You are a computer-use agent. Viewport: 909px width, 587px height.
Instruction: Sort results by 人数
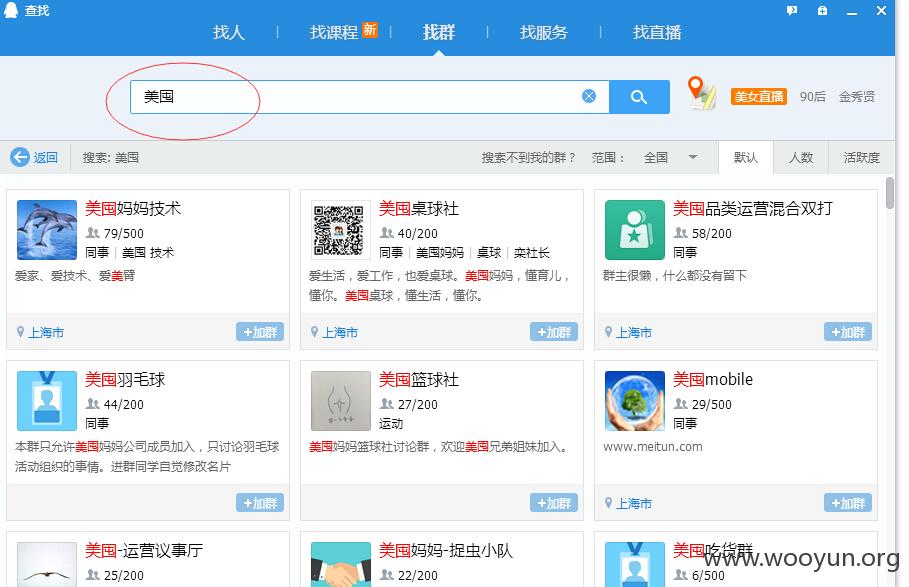pos(801,157)
